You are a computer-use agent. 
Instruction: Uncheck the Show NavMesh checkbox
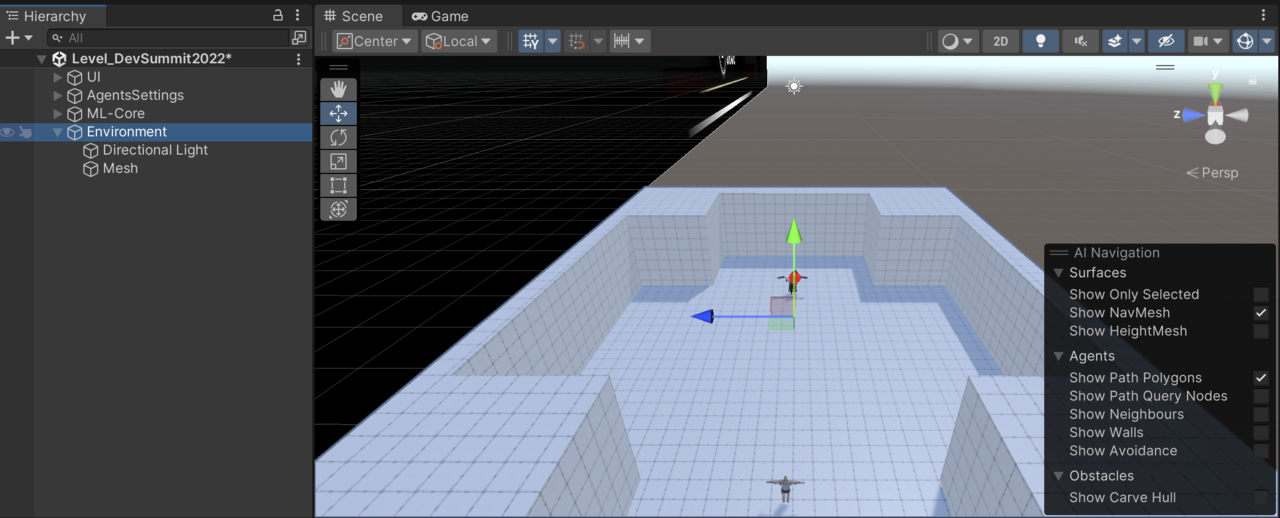click(1261, 313)
